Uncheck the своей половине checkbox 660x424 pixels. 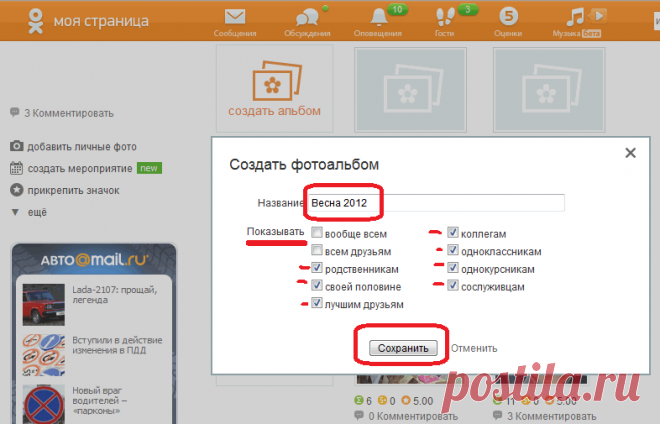317,285
